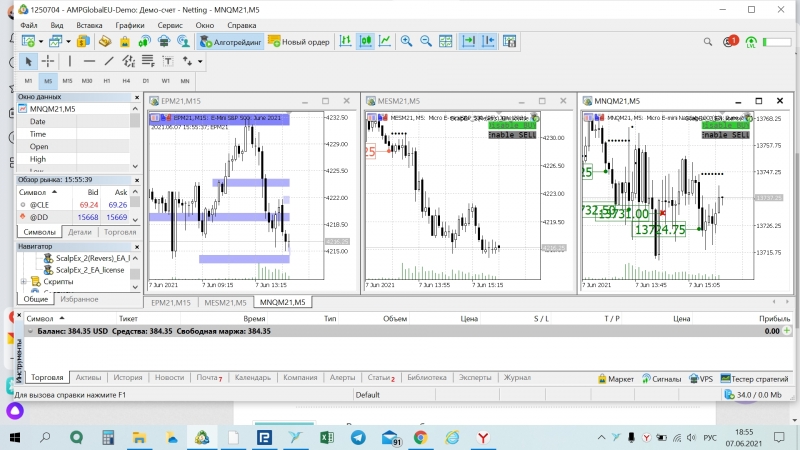Open the Тестер стратегий button
This screenshot has width=800, height=450.
(754, 379)
